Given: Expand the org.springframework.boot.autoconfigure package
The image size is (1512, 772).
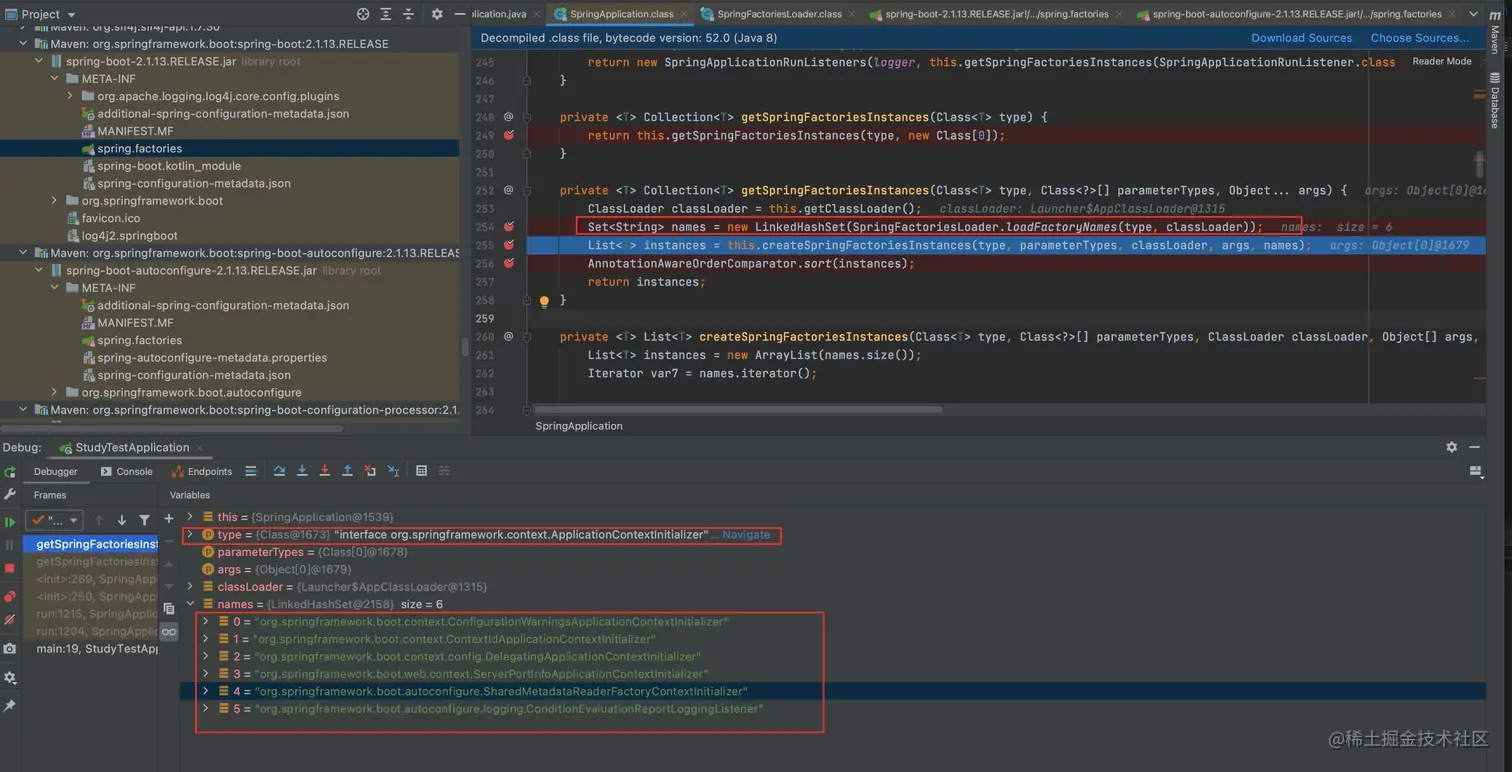Looking at the screenshot, I should click(56, 392).
